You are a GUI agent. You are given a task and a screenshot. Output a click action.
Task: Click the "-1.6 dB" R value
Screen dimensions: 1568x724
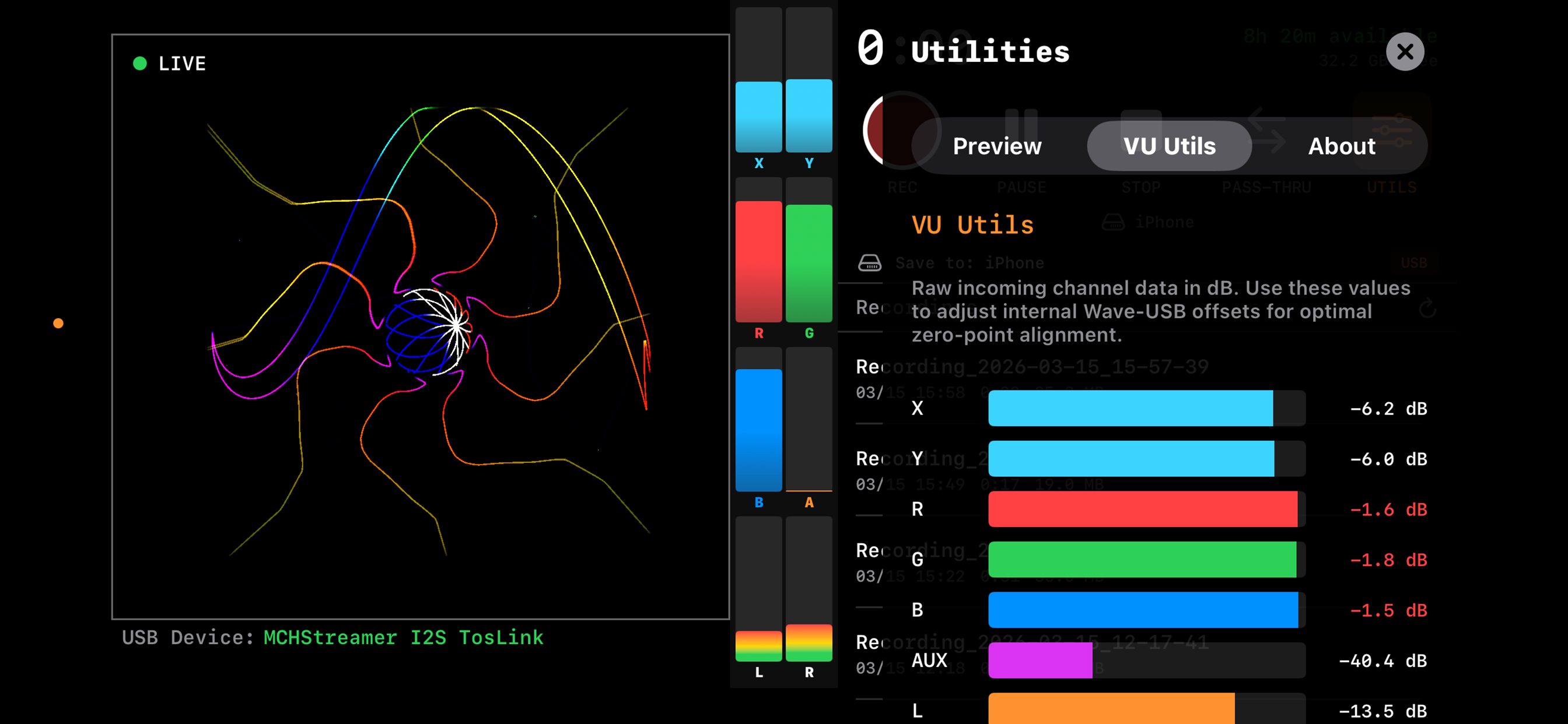(x=1388, y=510)
